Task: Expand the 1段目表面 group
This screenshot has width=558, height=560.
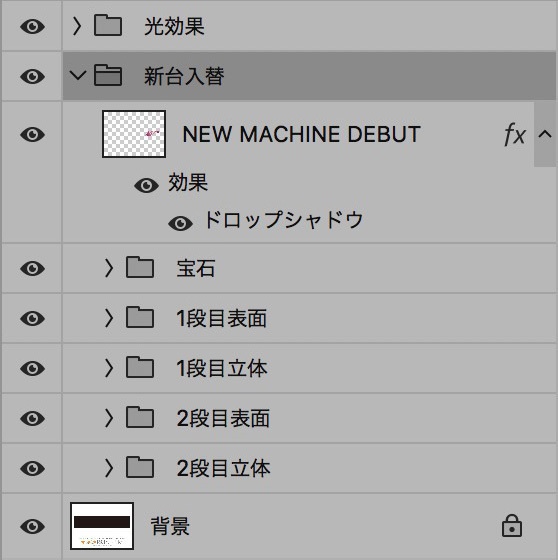Action: pyautogui.click(x=109, y=318)
